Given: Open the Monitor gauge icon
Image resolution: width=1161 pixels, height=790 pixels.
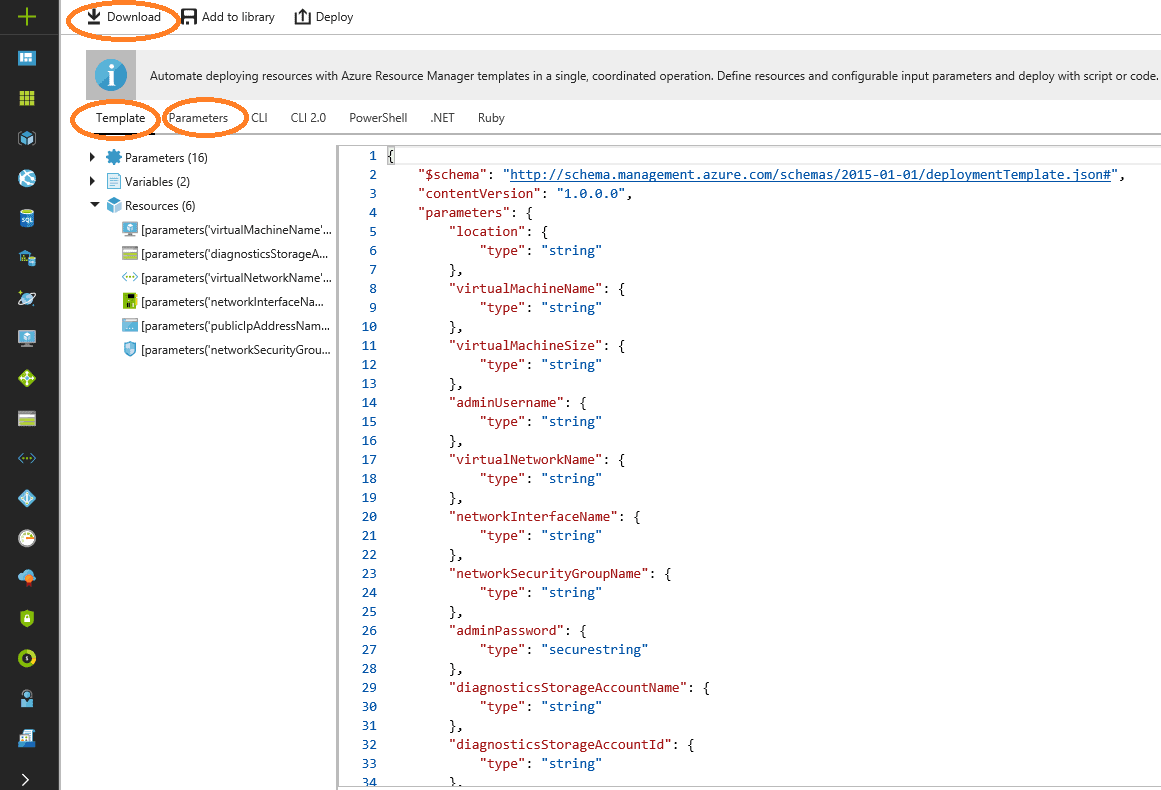Looking at the screenshot, I should (x=27, y=538).
